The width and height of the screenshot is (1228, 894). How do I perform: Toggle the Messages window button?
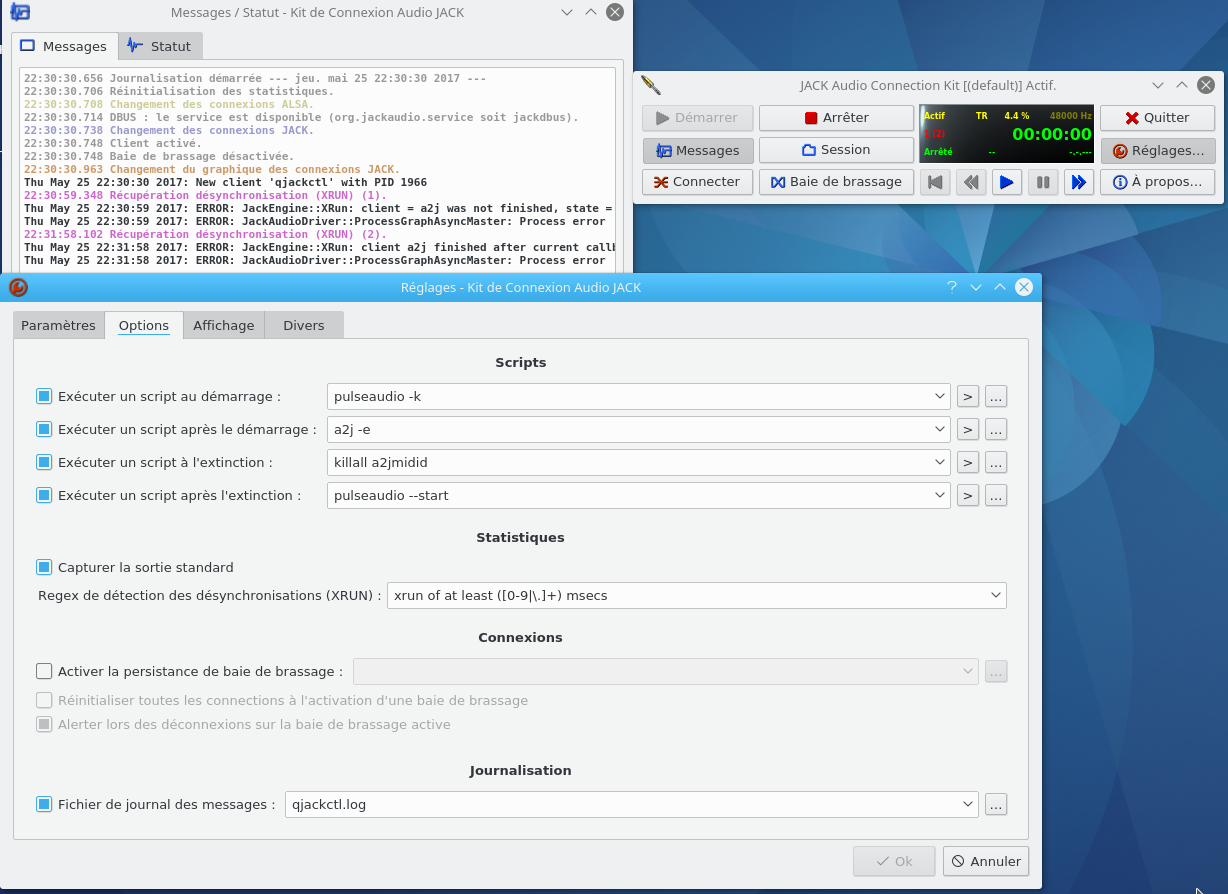(697, 150)
